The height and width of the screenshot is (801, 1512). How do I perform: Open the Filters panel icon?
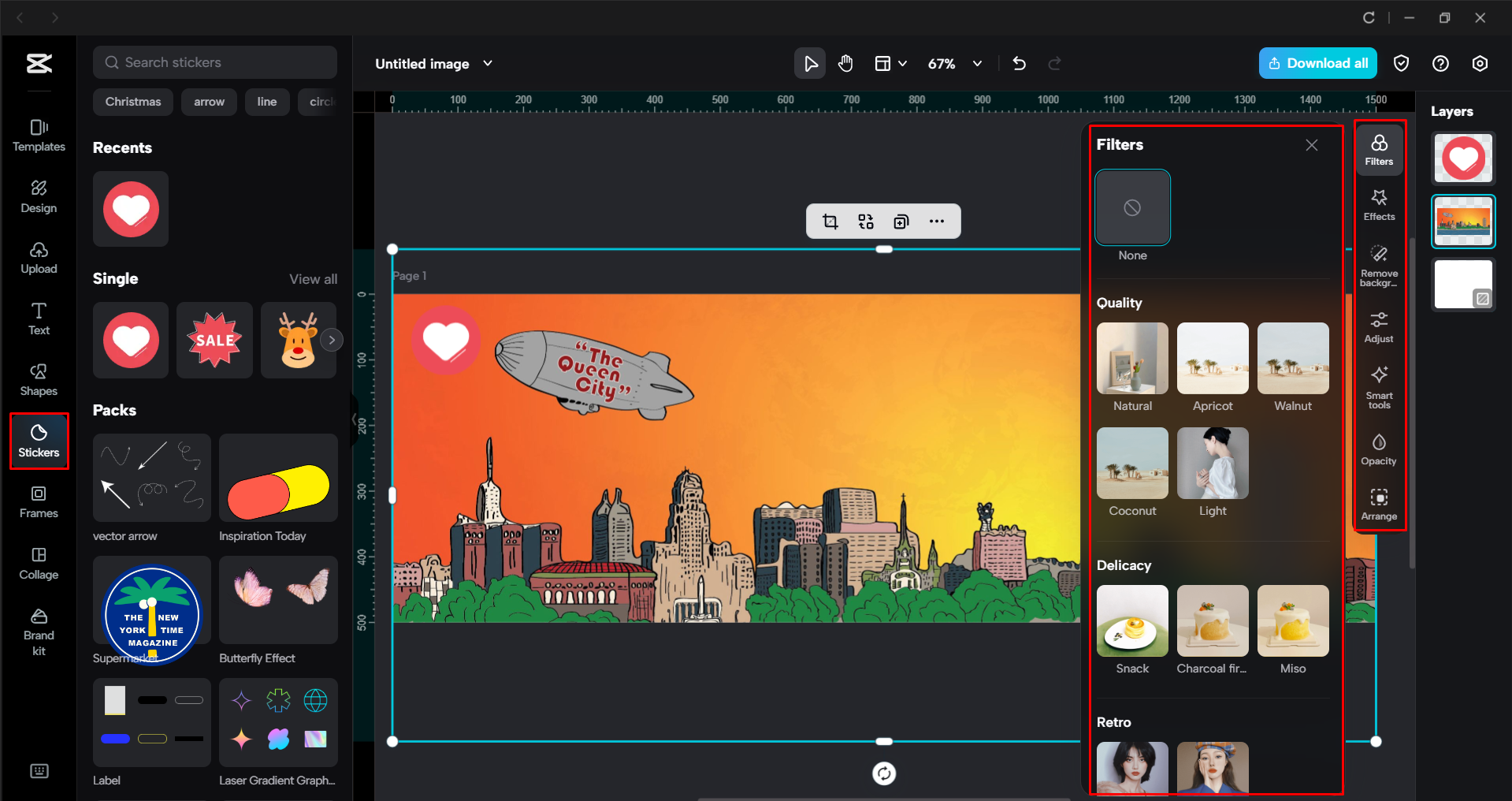coord(1379,149)
